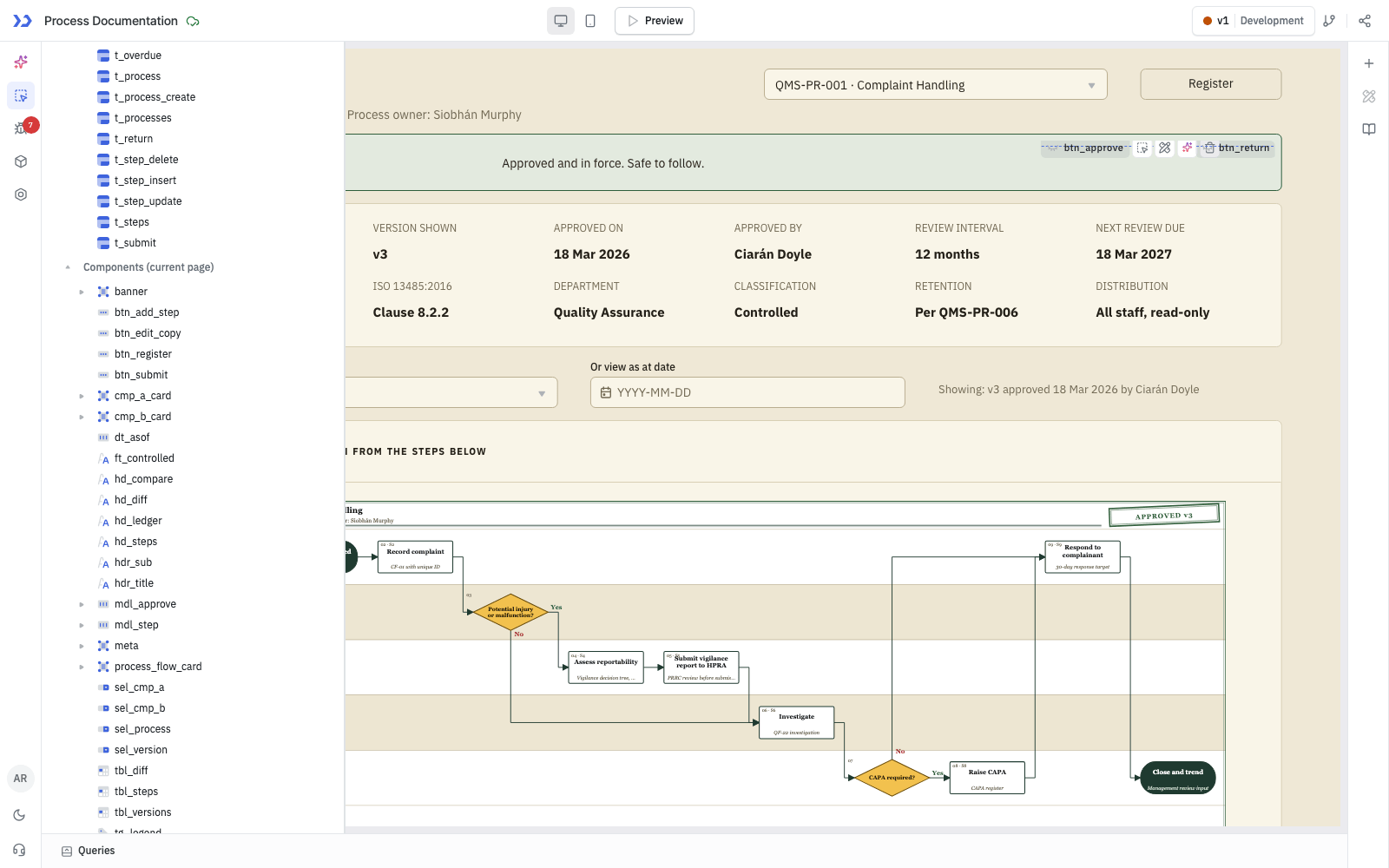This screenshot has height=868, width=1389.
Task: Click the Preview button
Action: 655,21
